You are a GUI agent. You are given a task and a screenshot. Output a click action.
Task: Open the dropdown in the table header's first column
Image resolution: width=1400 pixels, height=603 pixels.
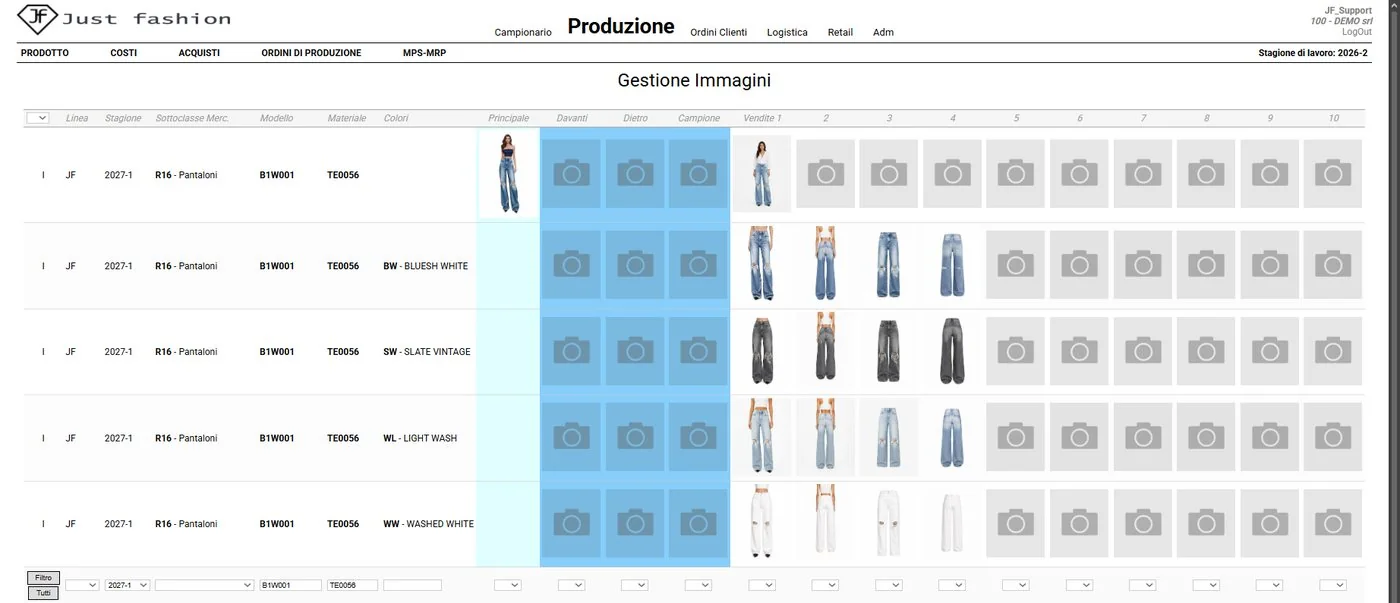[x=38, y=118]
